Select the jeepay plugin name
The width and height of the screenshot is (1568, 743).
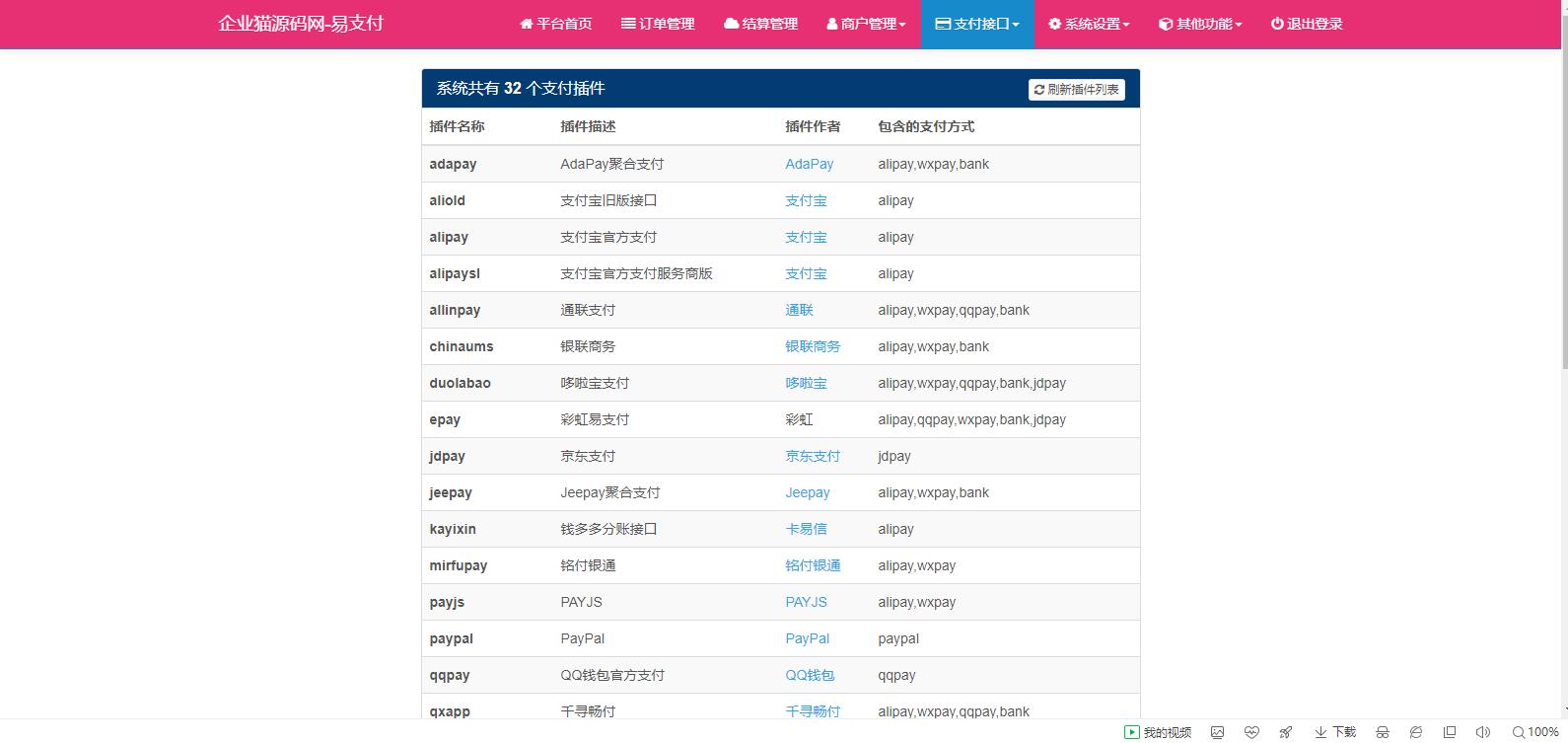(451, 492)
